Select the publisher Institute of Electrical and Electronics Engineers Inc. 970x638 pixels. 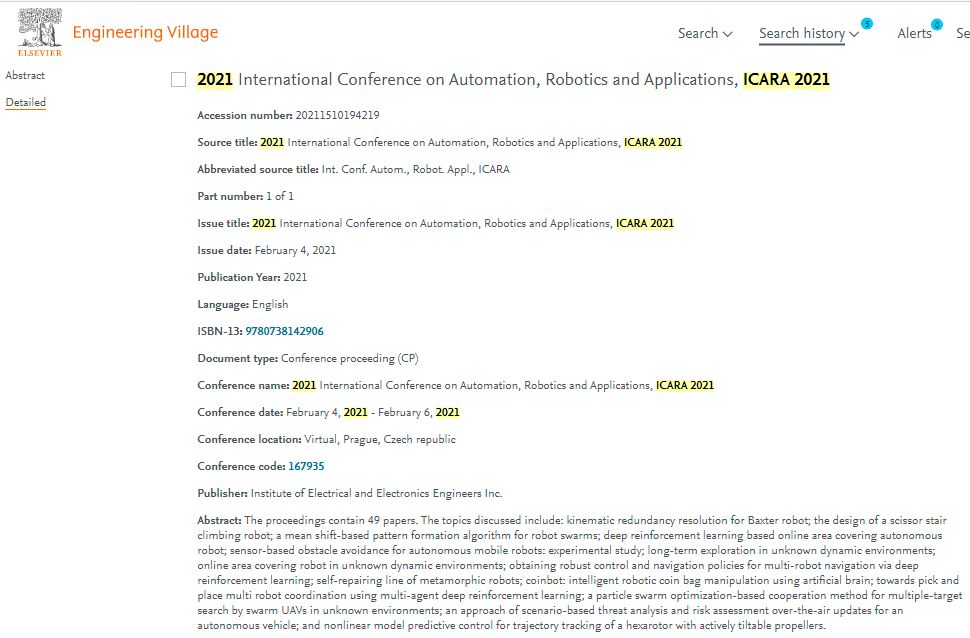(376, 493)
